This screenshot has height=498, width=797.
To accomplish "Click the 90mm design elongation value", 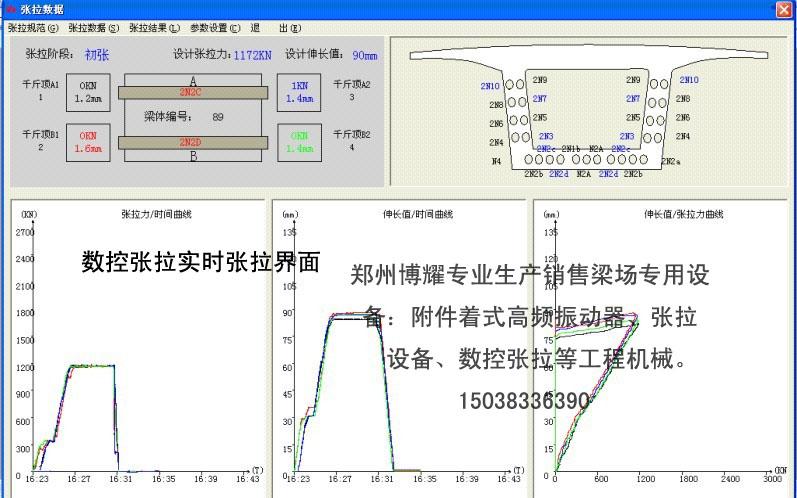I will (x=365, y=55).
